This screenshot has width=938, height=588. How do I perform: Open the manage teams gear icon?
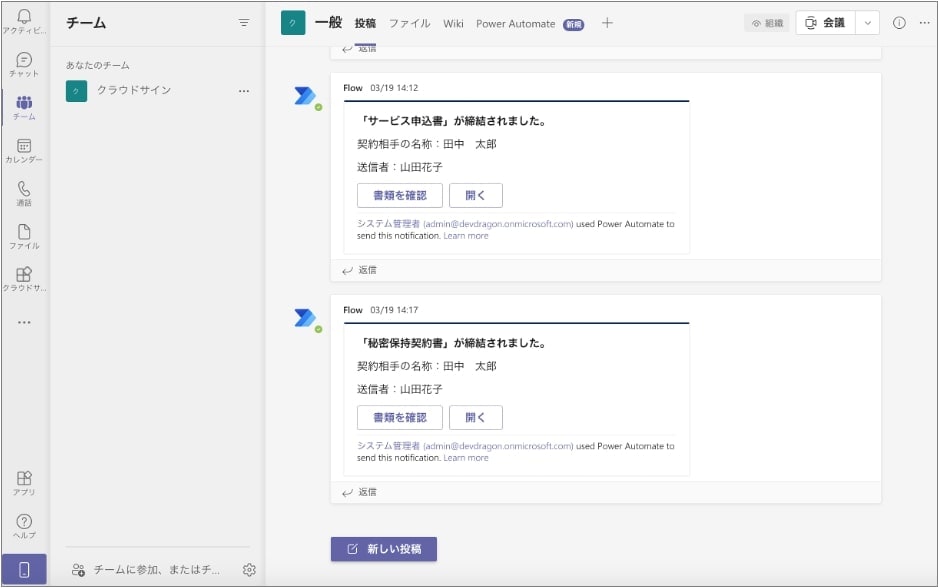coord(250,570)
